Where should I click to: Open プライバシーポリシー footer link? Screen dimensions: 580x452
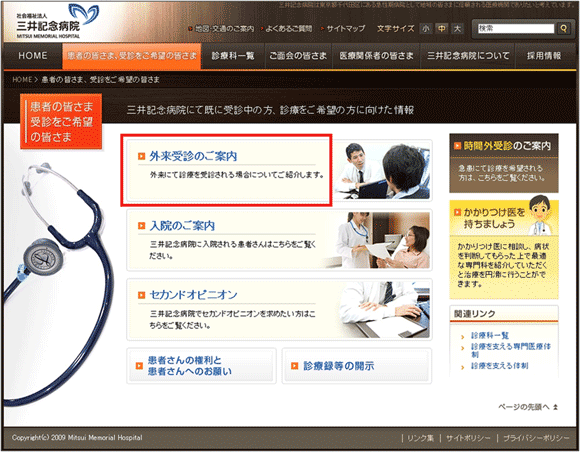536,438
